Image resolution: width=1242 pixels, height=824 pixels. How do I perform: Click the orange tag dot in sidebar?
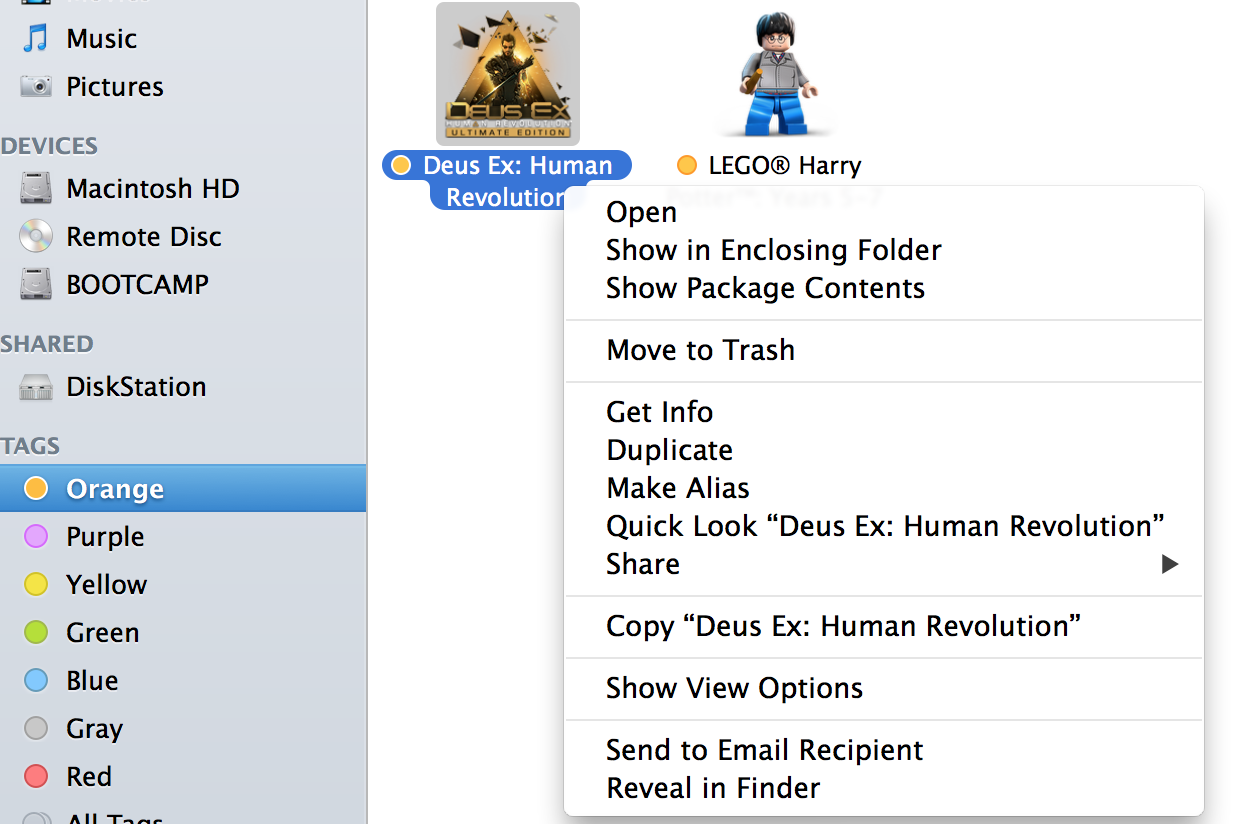coord(36,488)
